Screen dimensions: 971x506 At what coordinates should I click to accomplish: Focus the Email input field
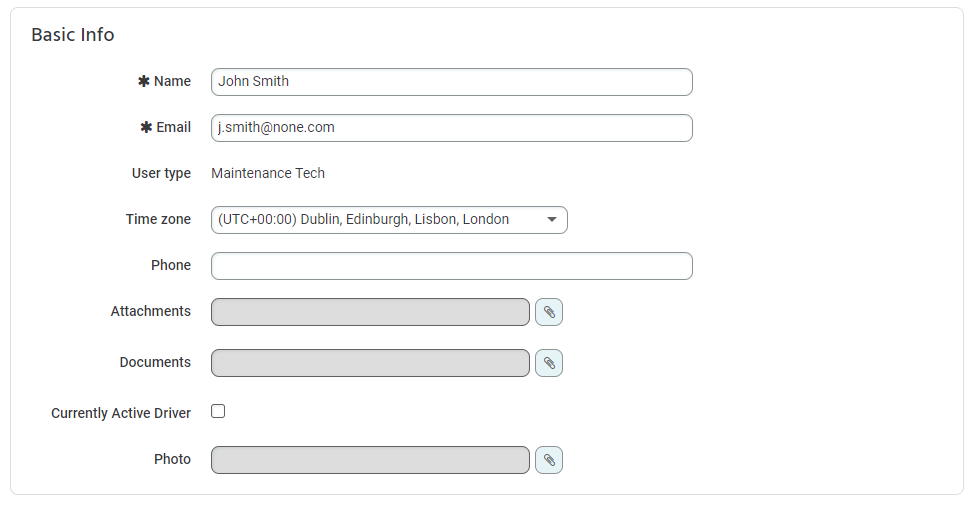(451, 128)
